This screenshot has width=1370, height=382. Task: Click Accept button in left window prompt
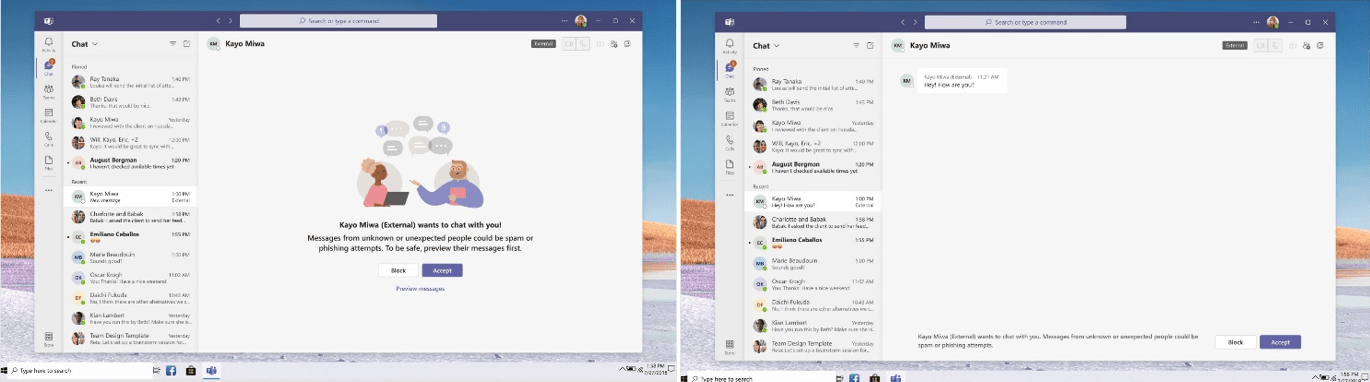442,270
